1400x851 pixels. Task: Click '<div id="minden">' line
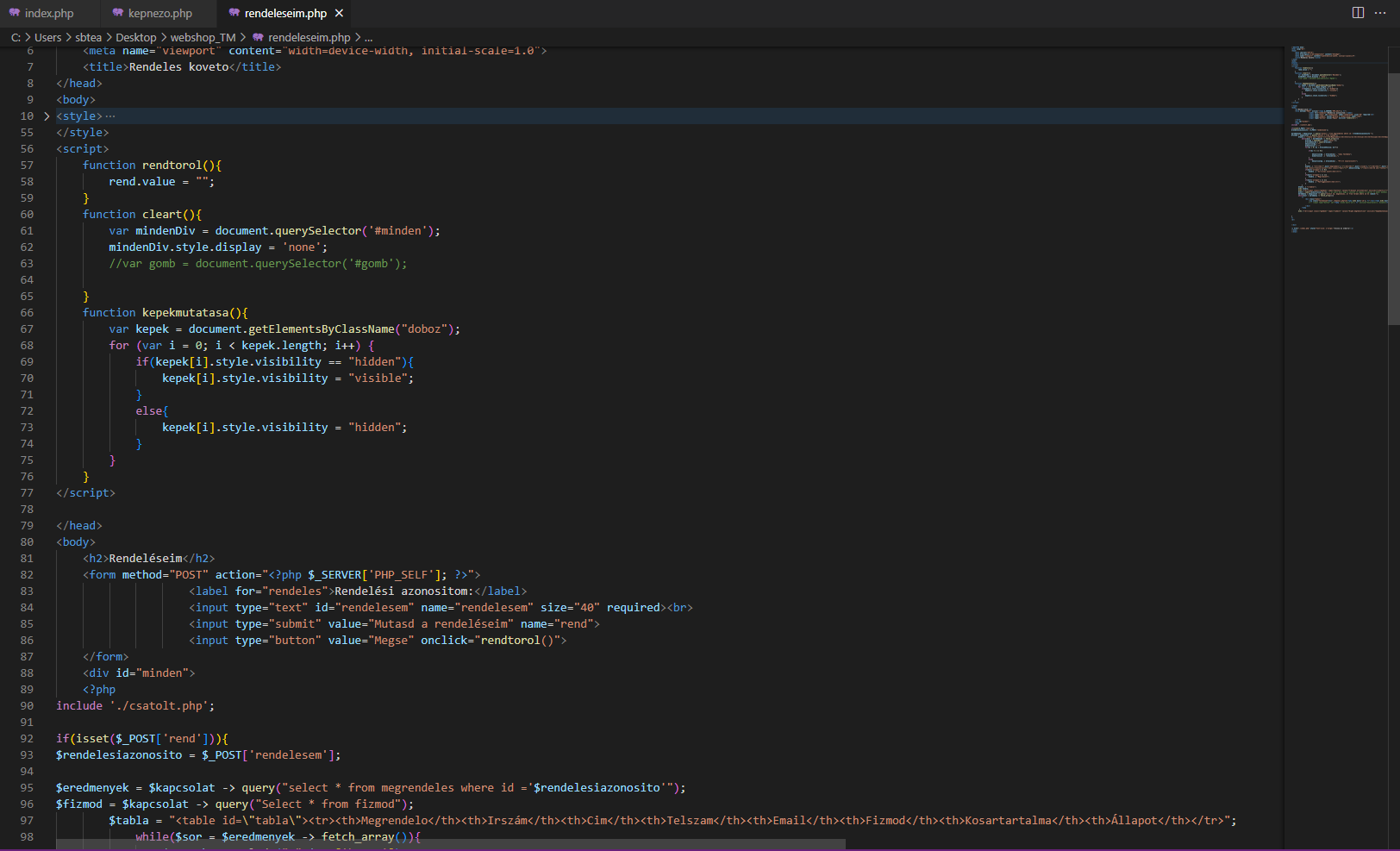tap(139, 673)
